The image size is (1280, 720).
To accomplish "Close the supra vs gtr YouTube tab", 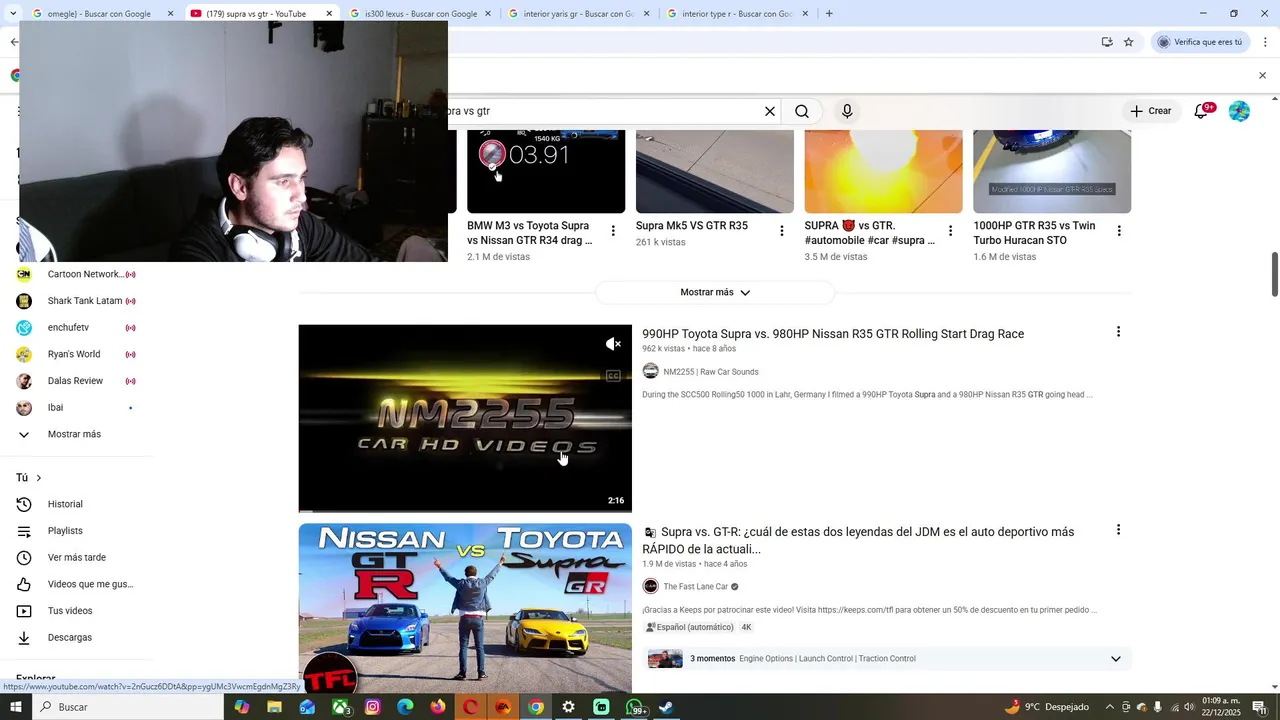I will pos(329,14).
